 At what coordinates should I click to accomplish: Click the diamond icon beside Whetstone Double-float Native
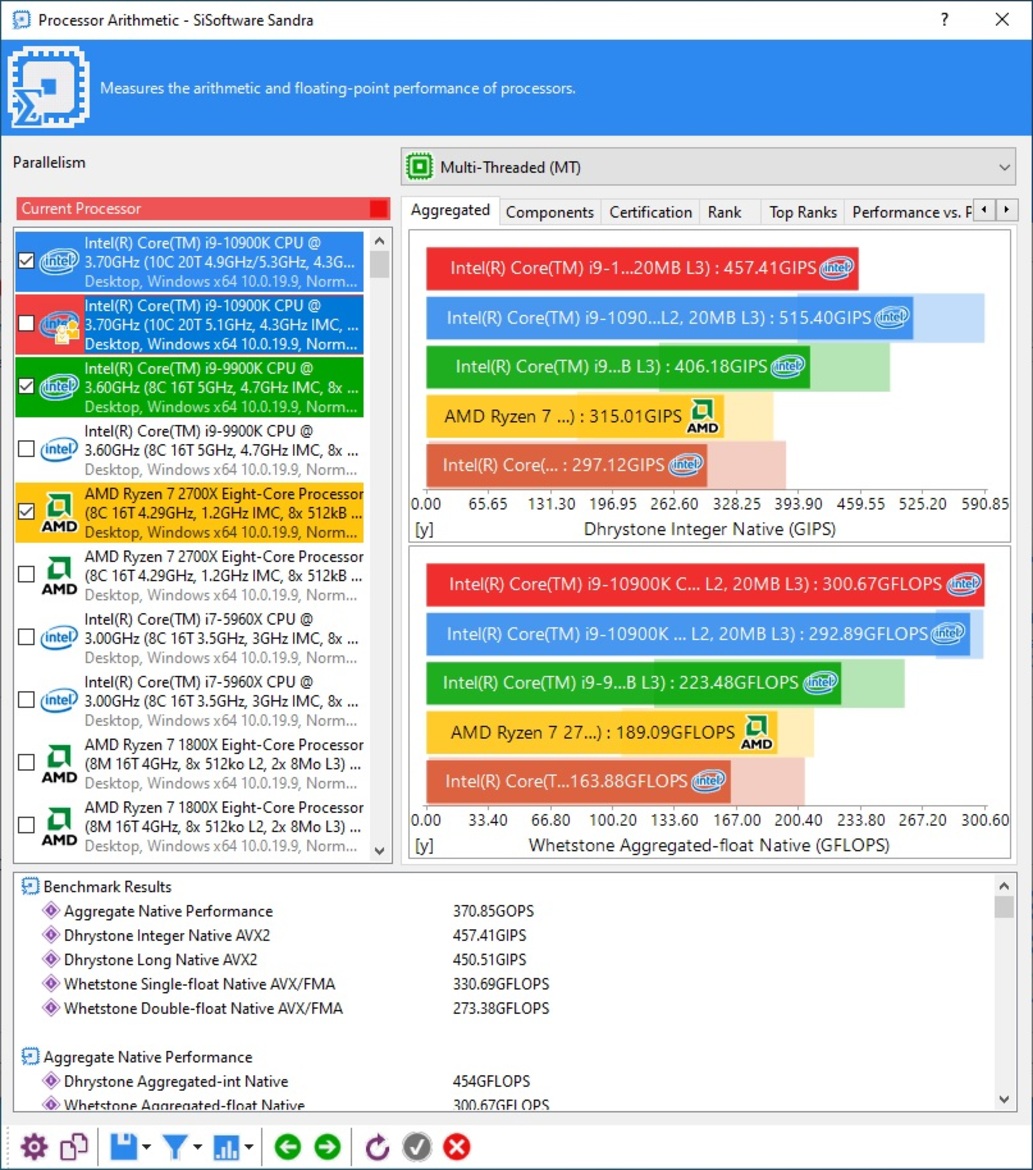coord(51,1008)
